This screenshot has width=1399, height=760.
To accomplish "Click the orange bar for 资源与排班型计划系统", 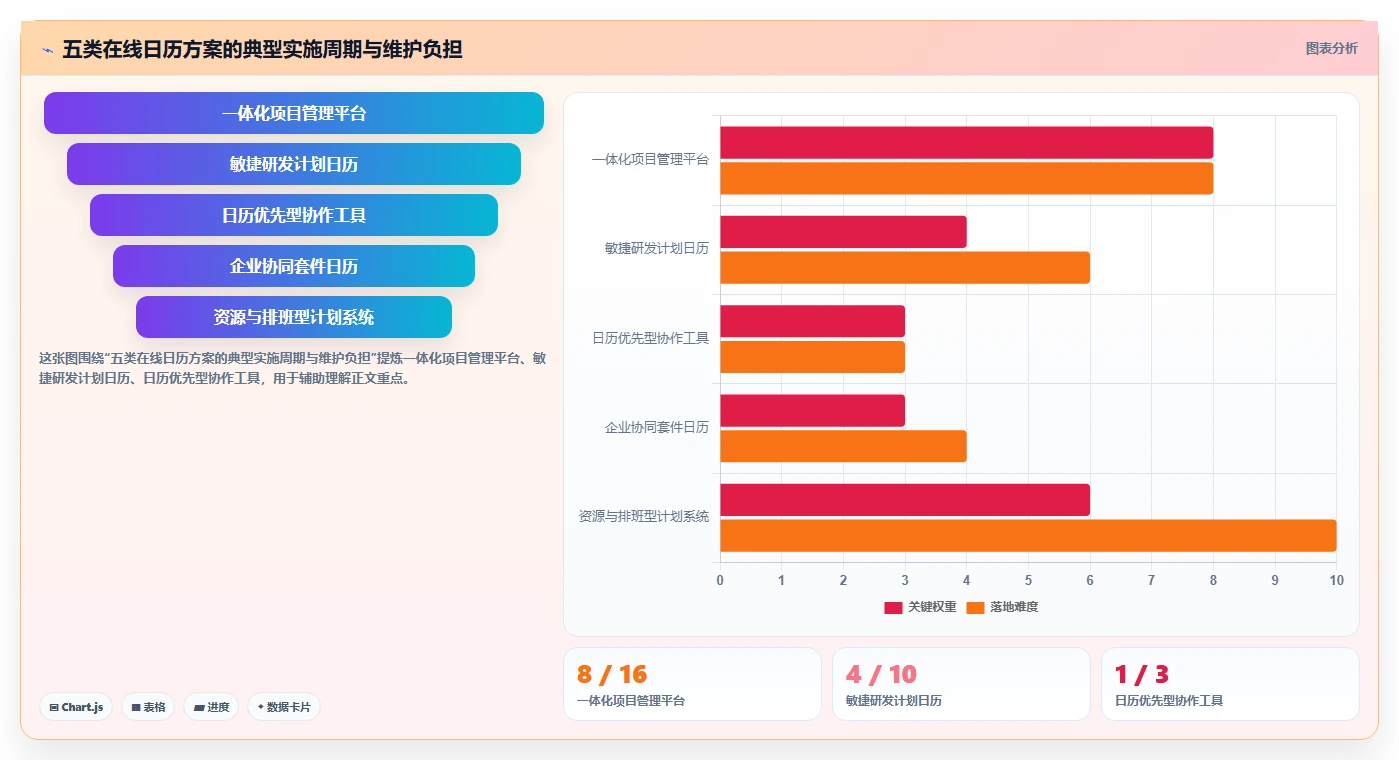I will 1028,535.
